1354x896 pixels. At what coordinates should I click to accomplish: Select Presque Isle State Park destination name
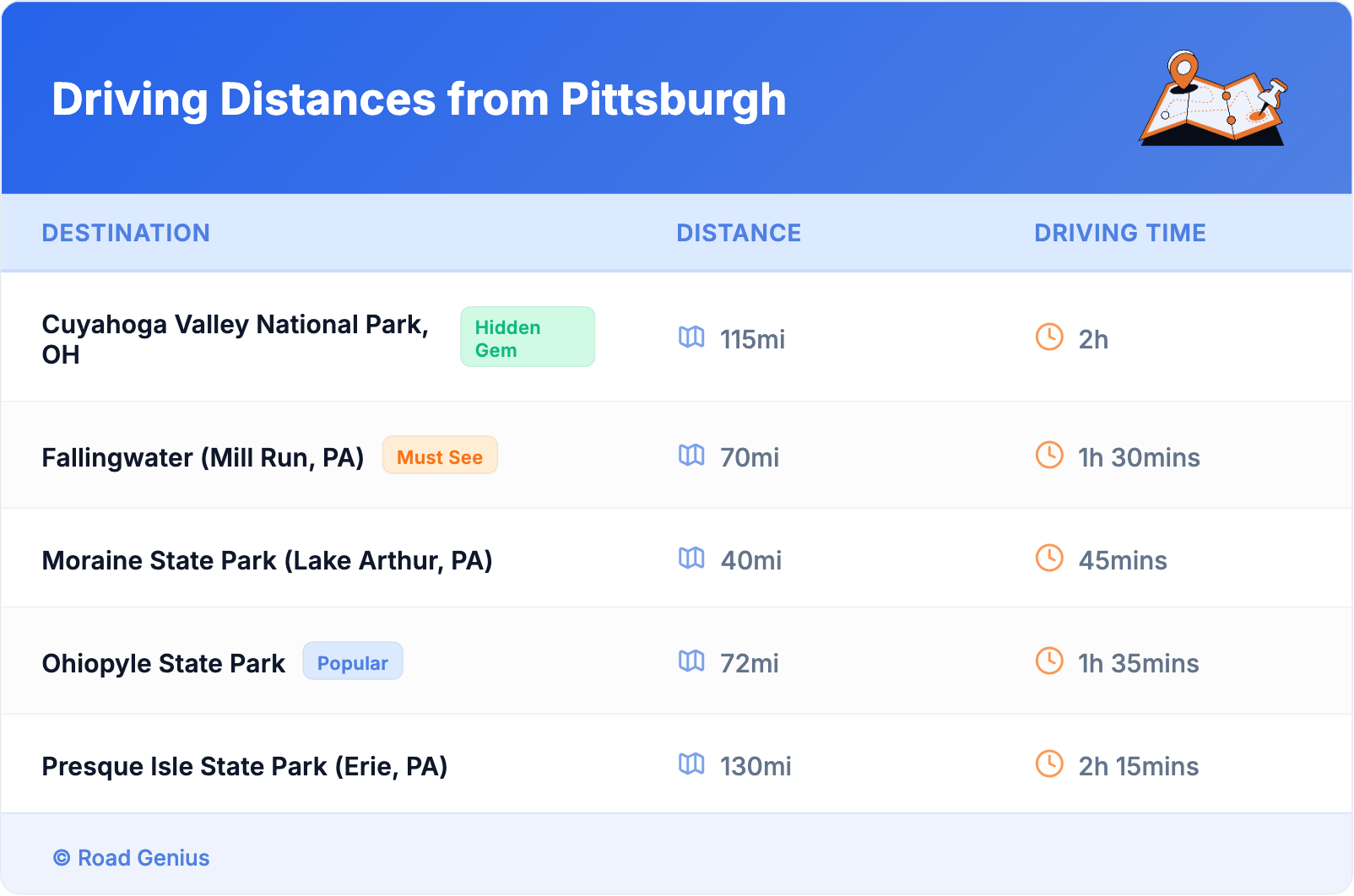tap(244, 766)
